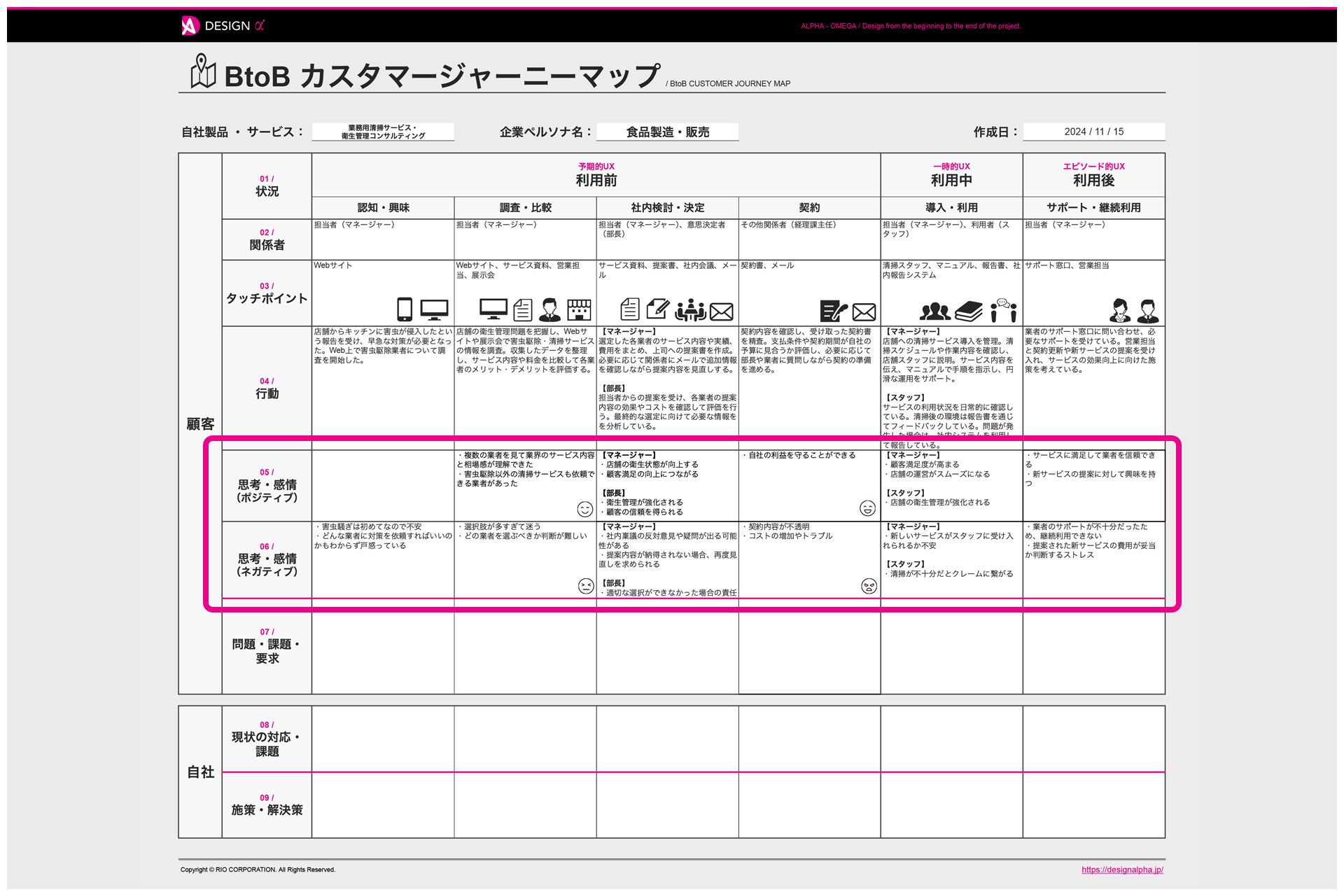Image resolution: width=1344 pixels, height=896 pixels.
Task: Click the DESIGN α logo in header
Action: 223,26
